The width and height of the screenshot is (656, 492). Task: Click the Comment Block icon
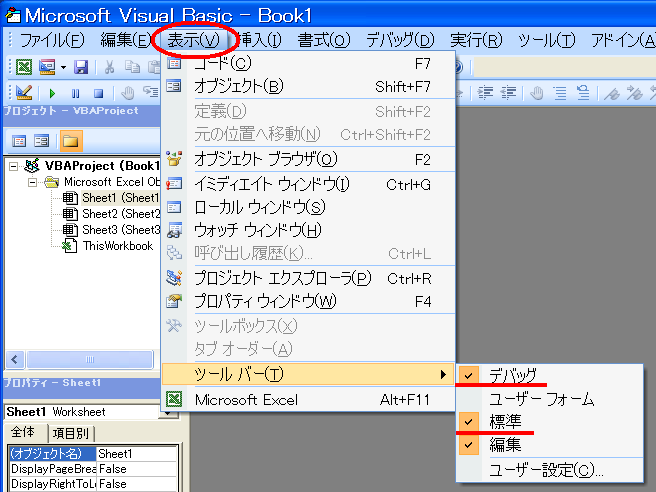pos(560,92)
